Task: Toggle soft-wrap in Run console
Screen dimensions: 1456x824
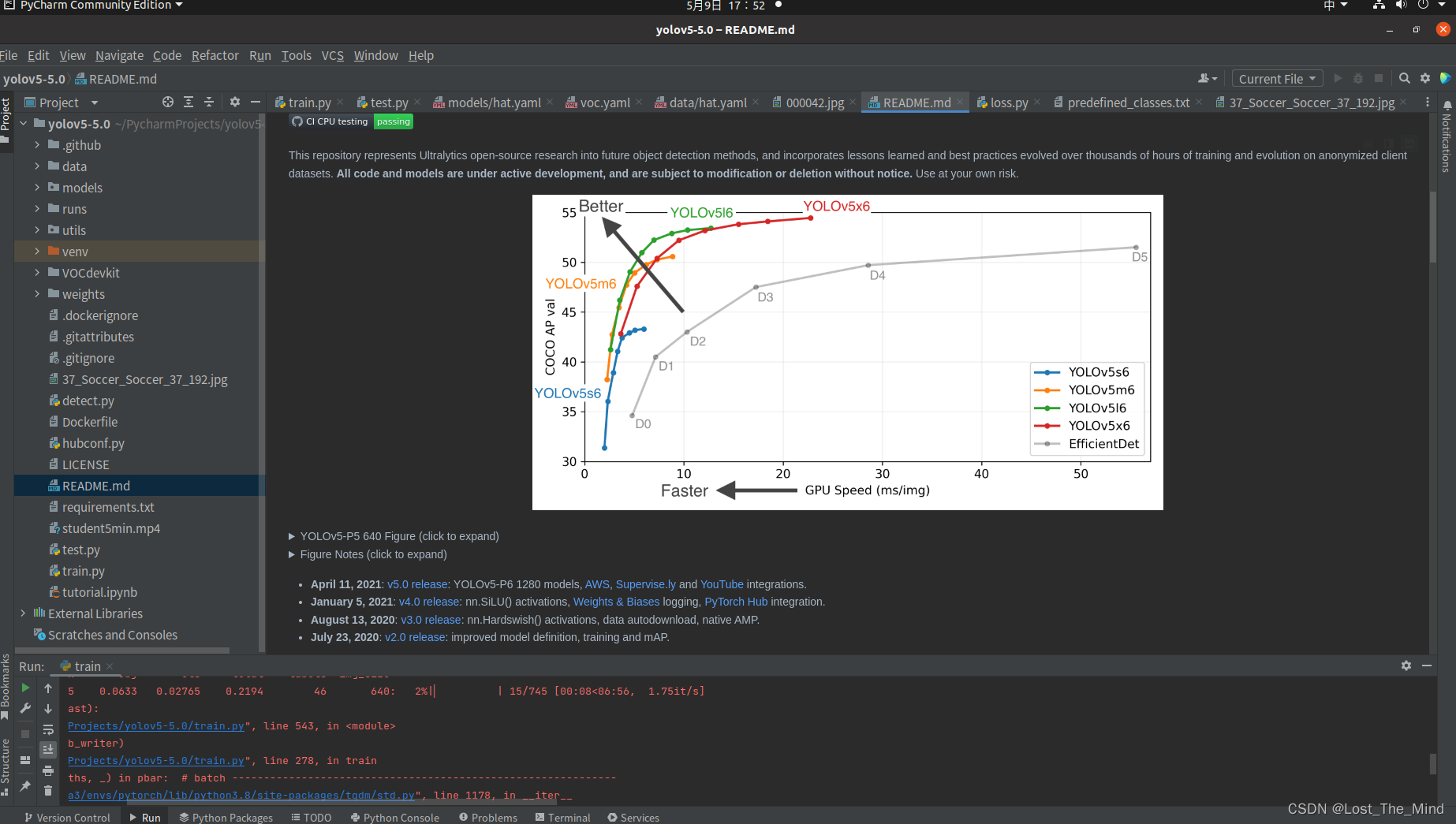Action: point(48,729)
